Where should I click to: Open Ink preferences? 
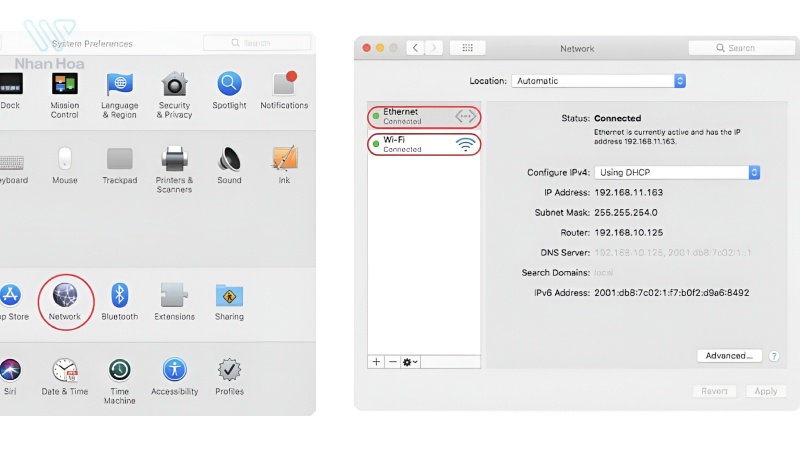pyautogui.click(x=284, y=166)
